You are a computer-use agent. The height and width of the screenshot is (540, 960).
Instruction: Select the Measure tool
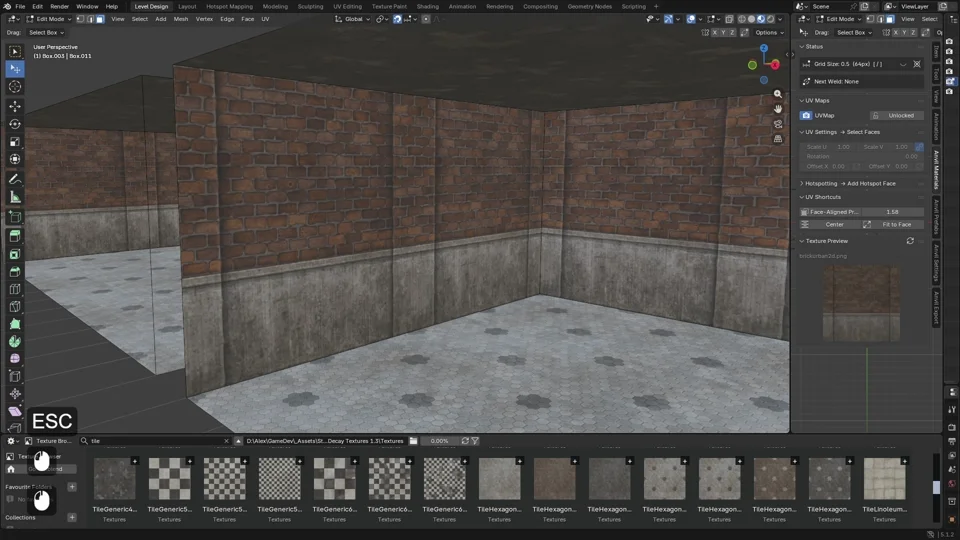pyautogui.click(x=15, y=197)
